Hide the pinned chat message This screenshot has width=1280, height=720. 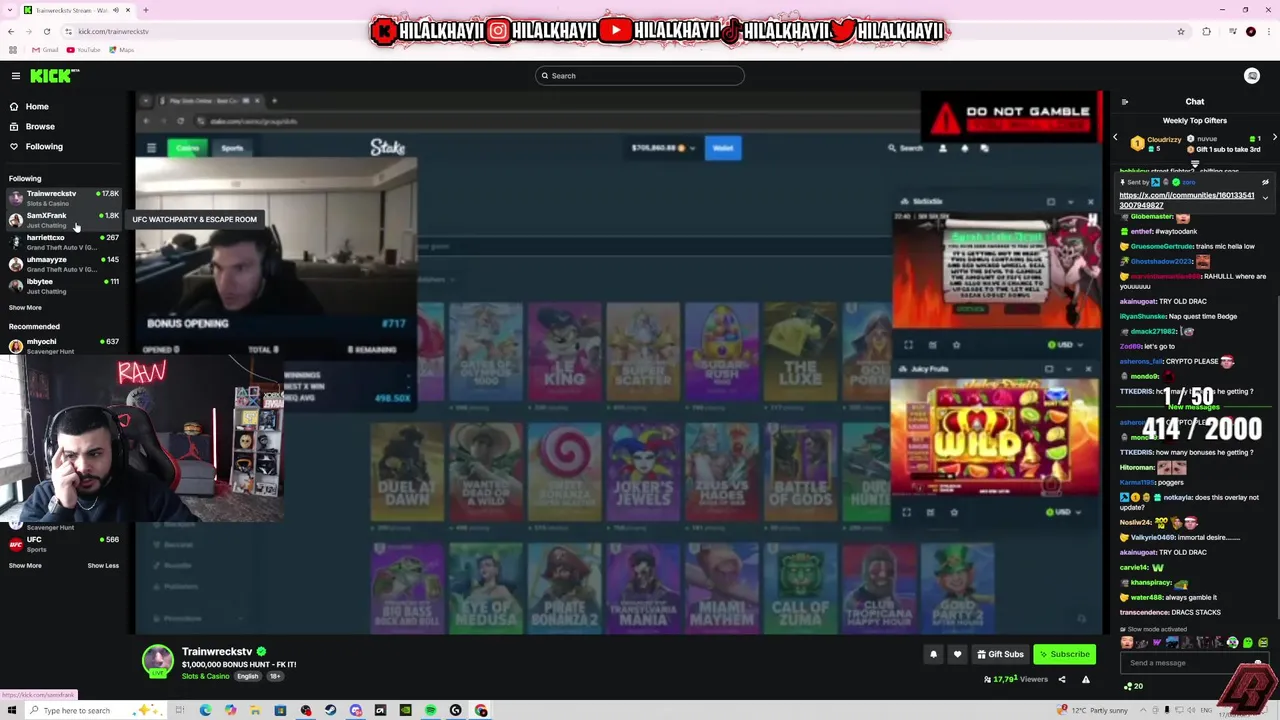click(x=1265, y=183)
